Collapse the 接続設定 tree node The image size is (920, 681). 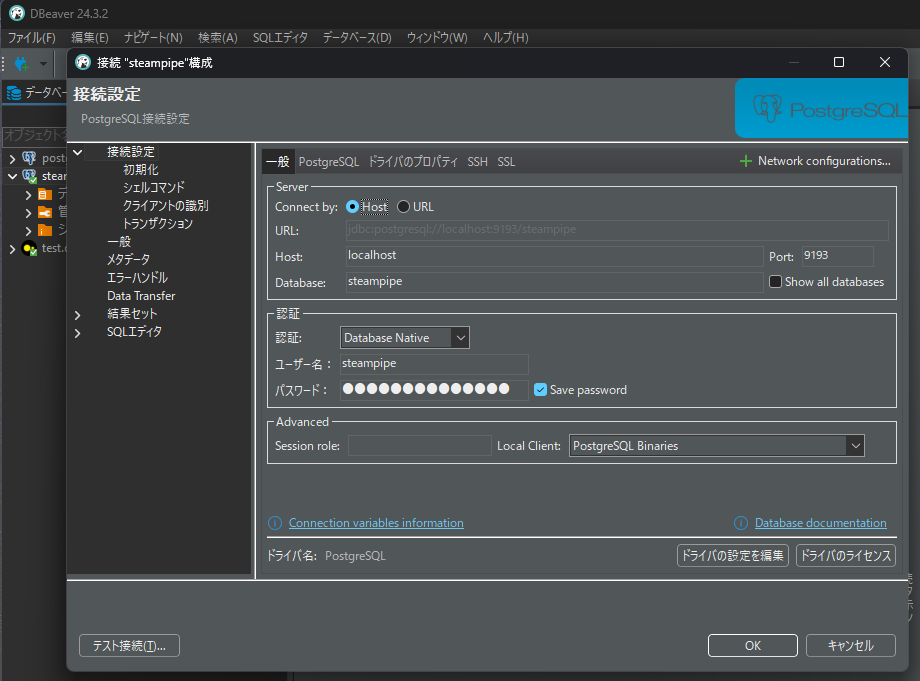pyautogui.click(x=77, y=153)
